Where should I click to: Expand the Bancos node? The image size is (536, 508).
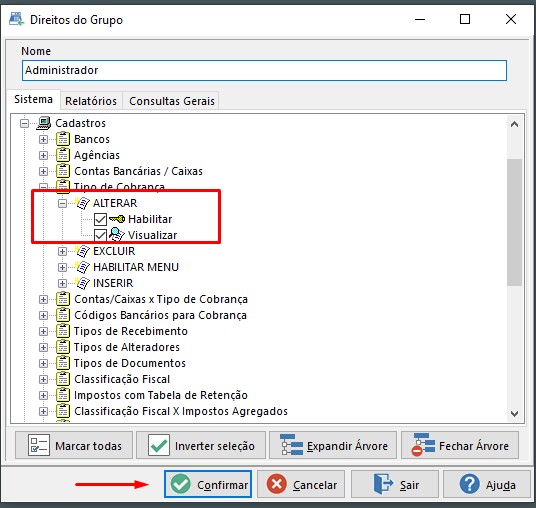[43, 139]
